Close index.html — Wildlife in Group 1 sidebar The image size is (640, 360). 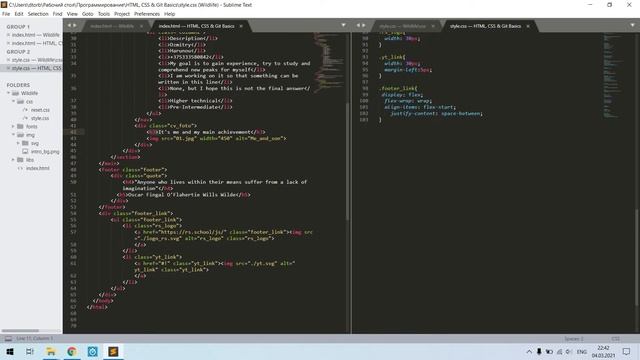coord(8,35)
